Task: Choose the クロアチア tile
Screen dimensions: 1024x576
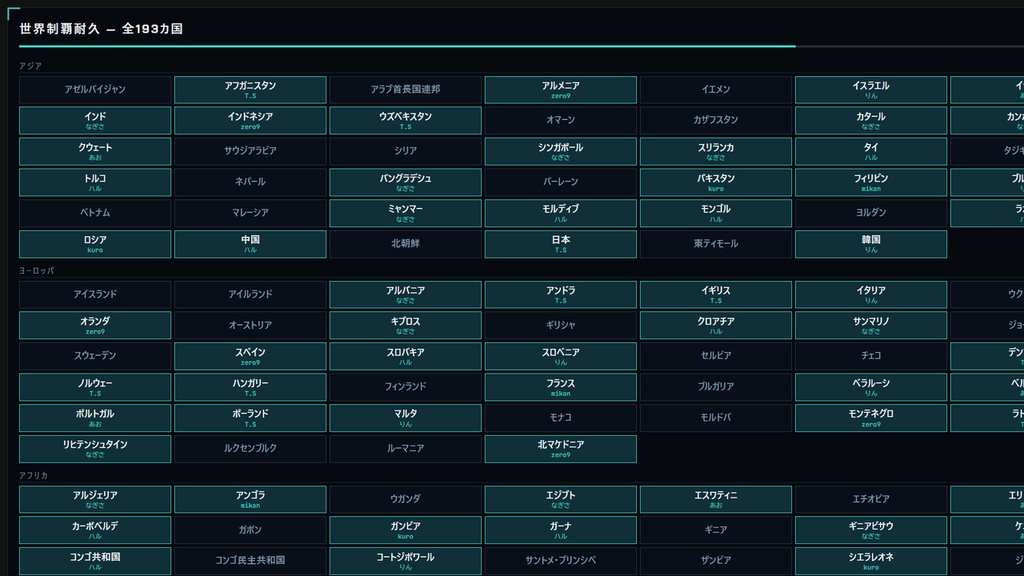Action: pos(716,325)
